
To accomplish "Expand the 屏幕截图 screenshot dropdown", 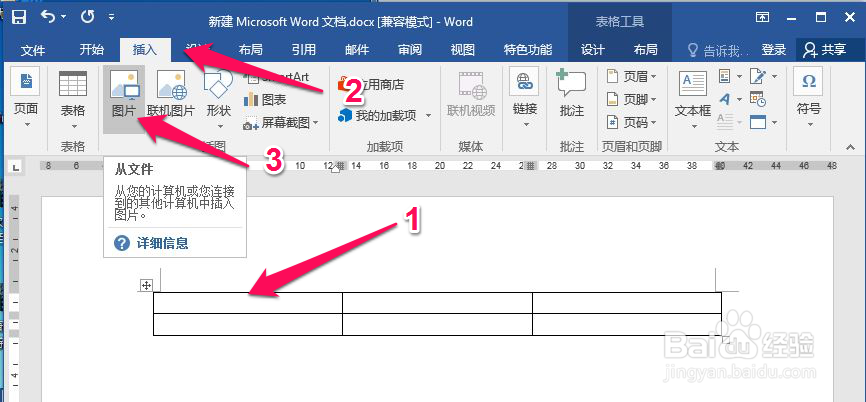I will 316,123.
